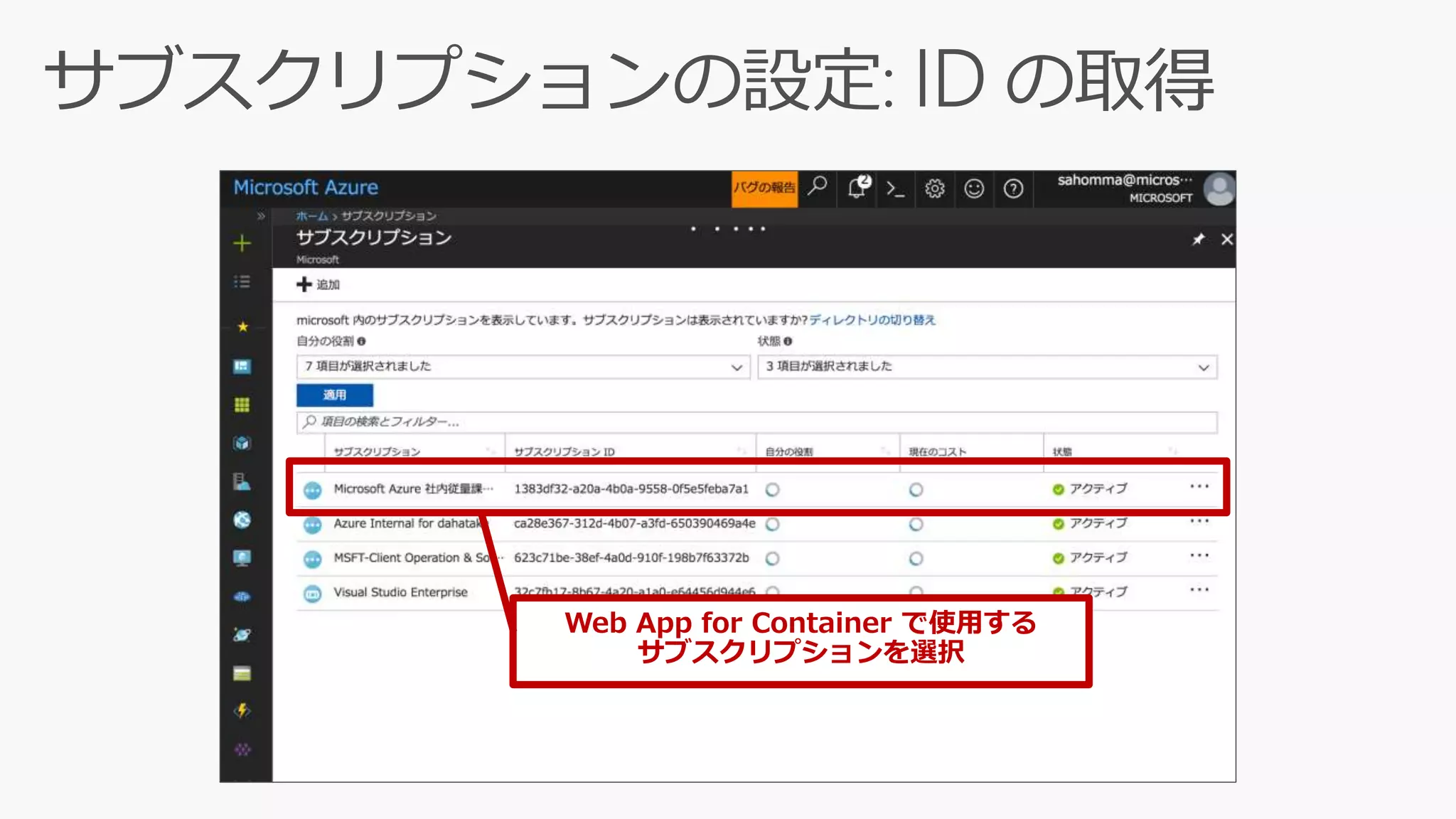Go to the Home breadcrumb link
Screen dimensions: 1456x819
(x=312, y=215)
